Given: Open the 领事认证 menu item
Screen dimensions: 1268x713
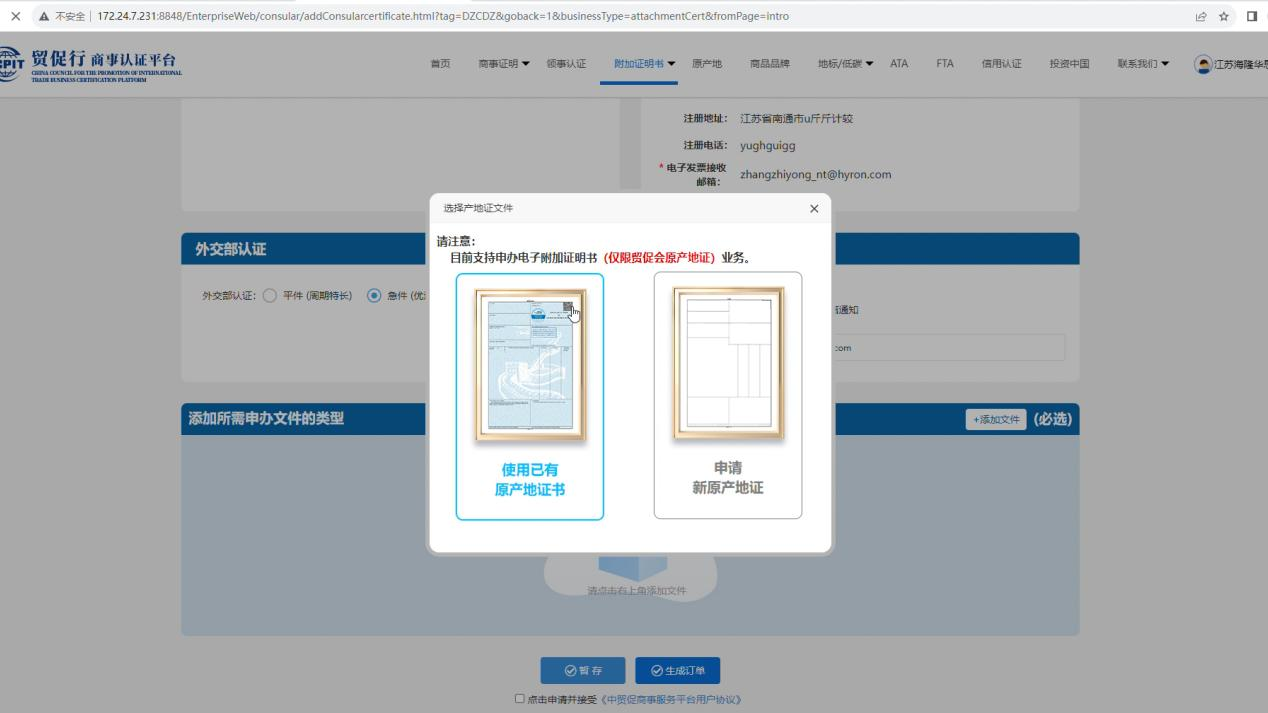Looking at the screenshot, I should pos(566,64).
